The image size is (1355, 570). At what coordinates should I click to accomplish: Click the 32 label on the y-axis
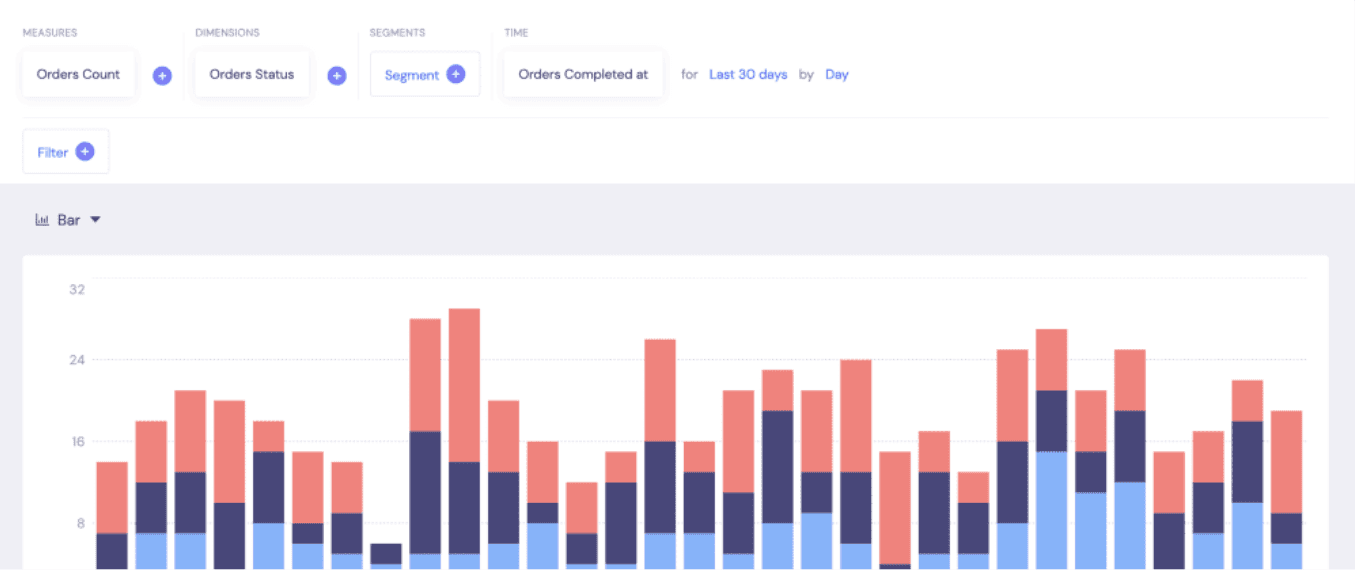point(76,290)
